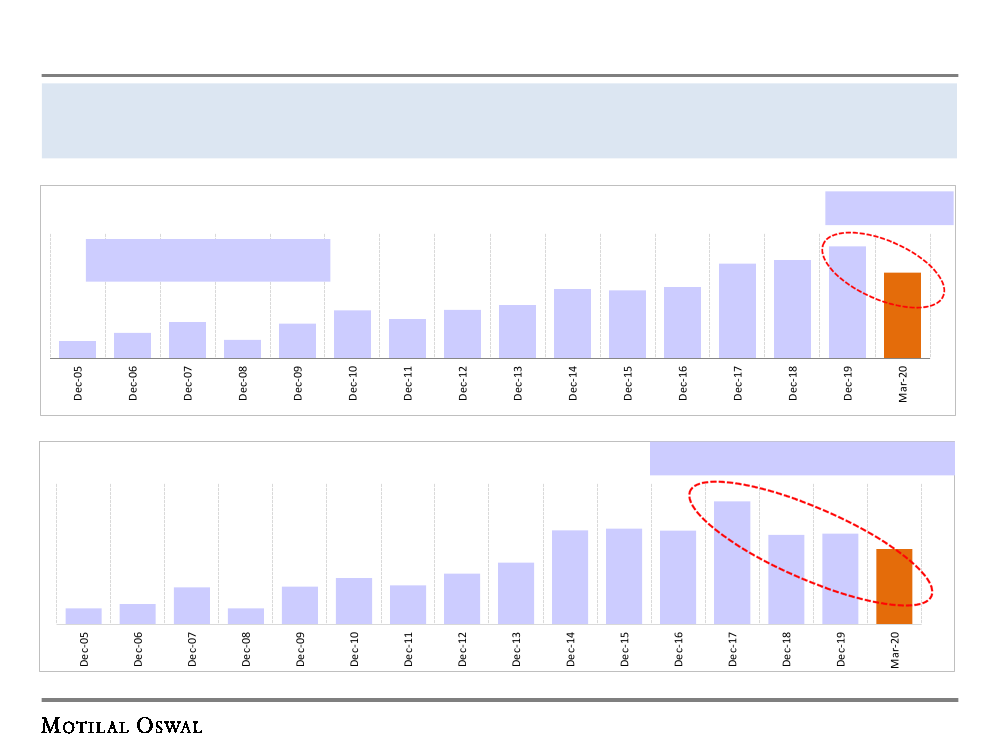Select the Dec-13 bar in the bottom chart
The image size is (1000, 750).
tap(516, 593)
